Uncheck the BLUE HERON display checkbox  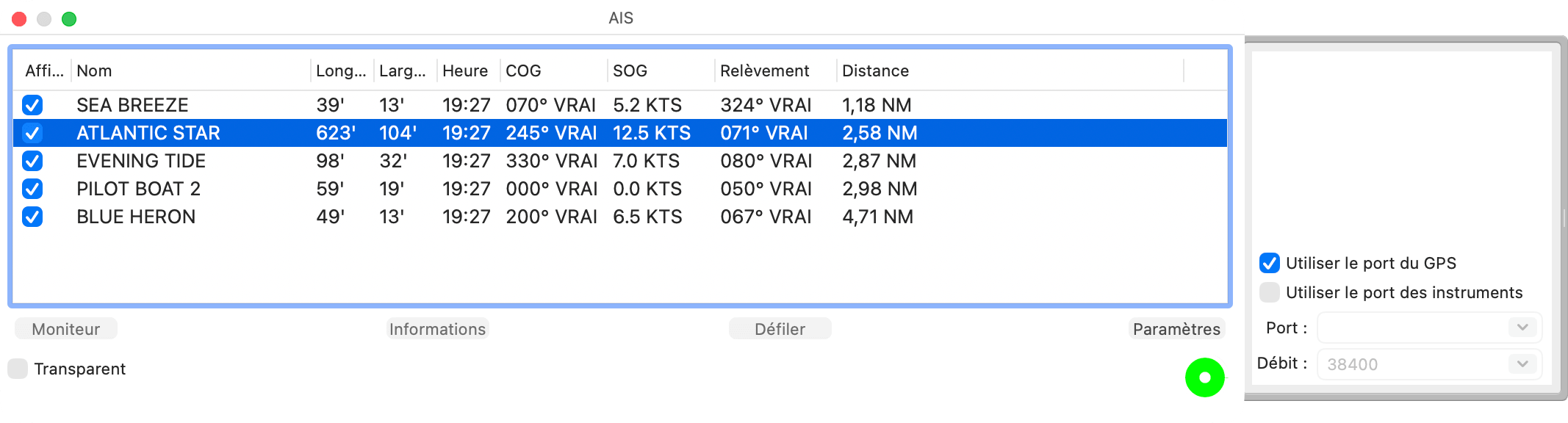click(x=32, y=217)
